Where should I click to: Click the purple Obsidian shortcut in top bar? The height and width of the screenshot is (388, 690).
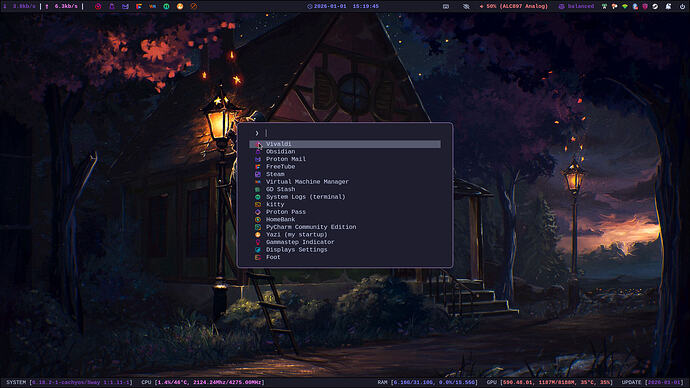[112, 6]
